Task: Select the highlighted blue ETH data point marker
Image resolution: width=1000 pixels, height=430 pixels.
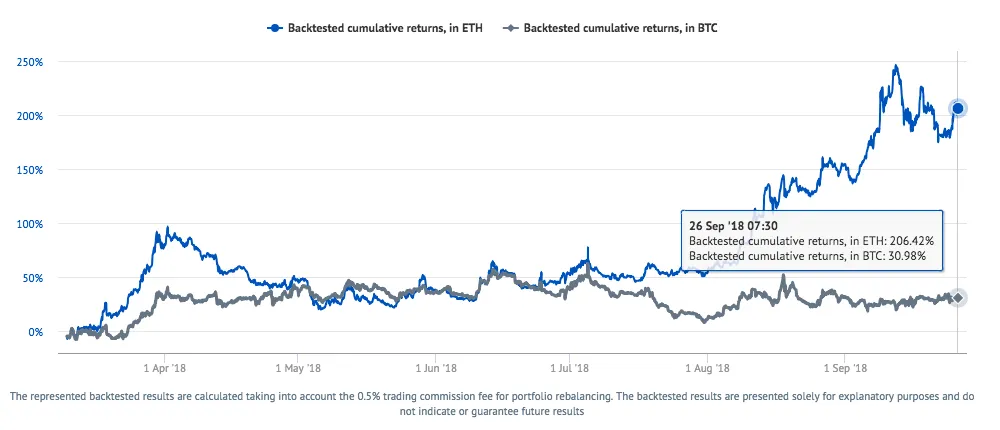Action: click(x=958, y=108)
